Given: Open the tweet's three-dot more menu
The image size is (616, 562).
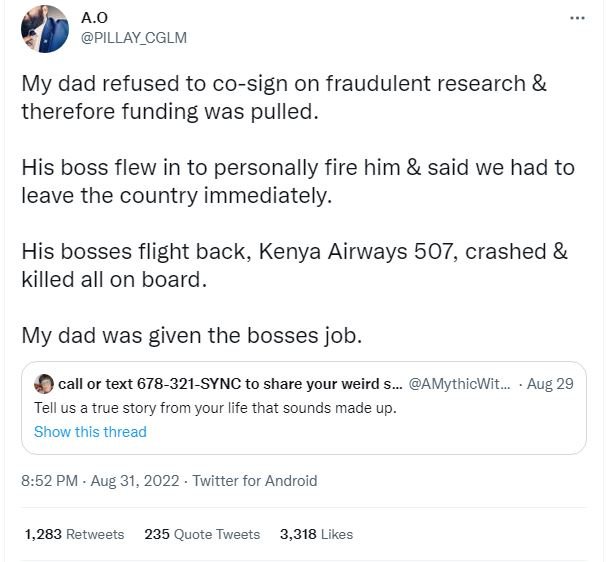Looking at the screenshot, I should click(x=576, y=19).
